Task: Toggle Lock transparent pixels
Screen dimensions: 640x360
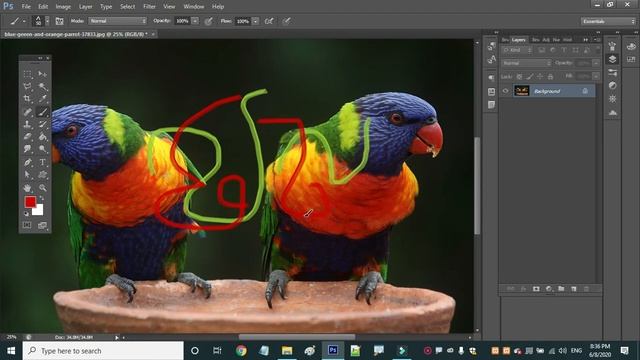Action: click(x=519, y=76)
